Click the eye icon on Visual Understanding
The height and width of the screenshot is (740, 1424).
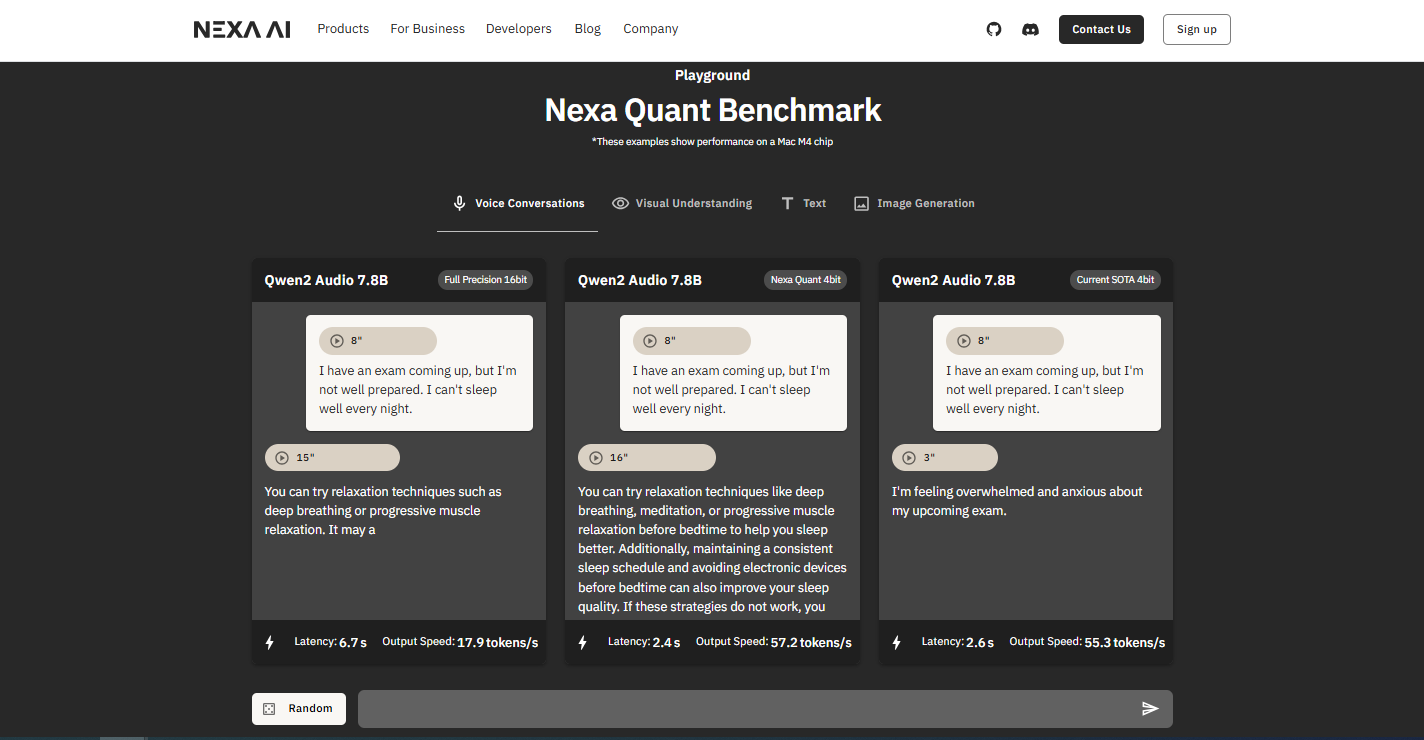click(x=620, y=203)
